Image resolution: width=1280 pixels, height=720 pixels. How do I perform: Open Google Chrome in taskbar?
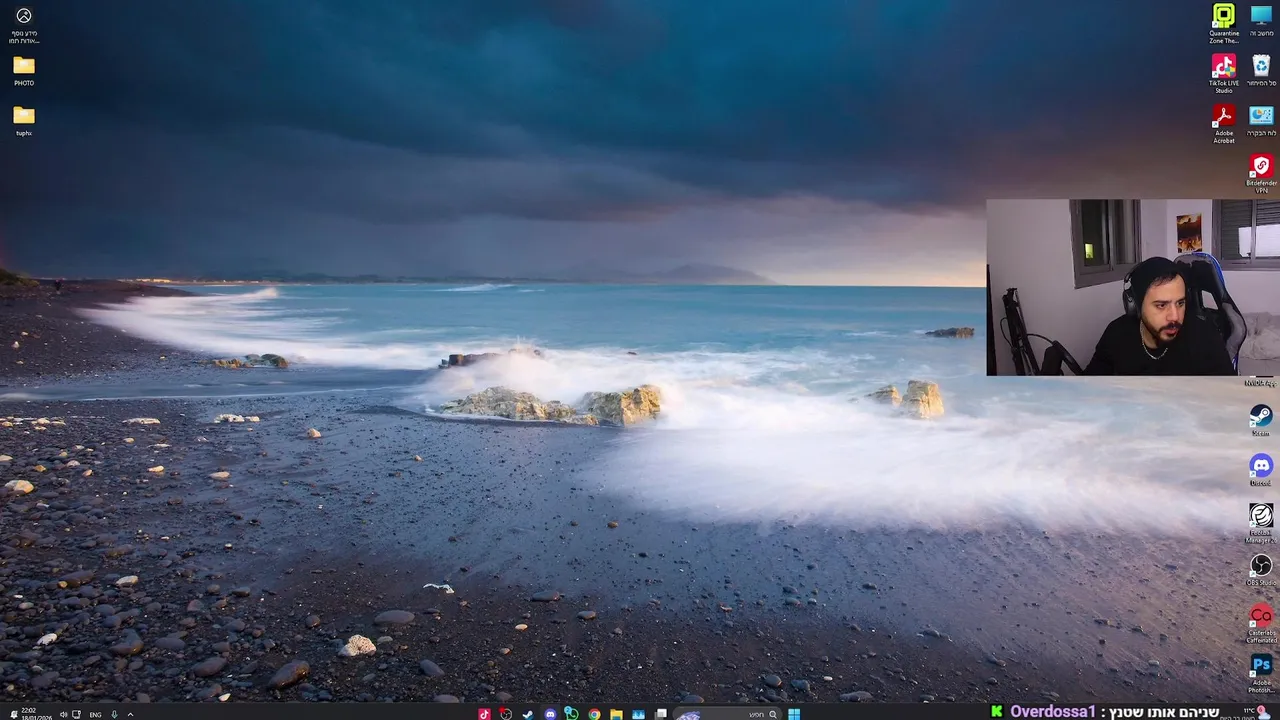(x=594, y=714)
